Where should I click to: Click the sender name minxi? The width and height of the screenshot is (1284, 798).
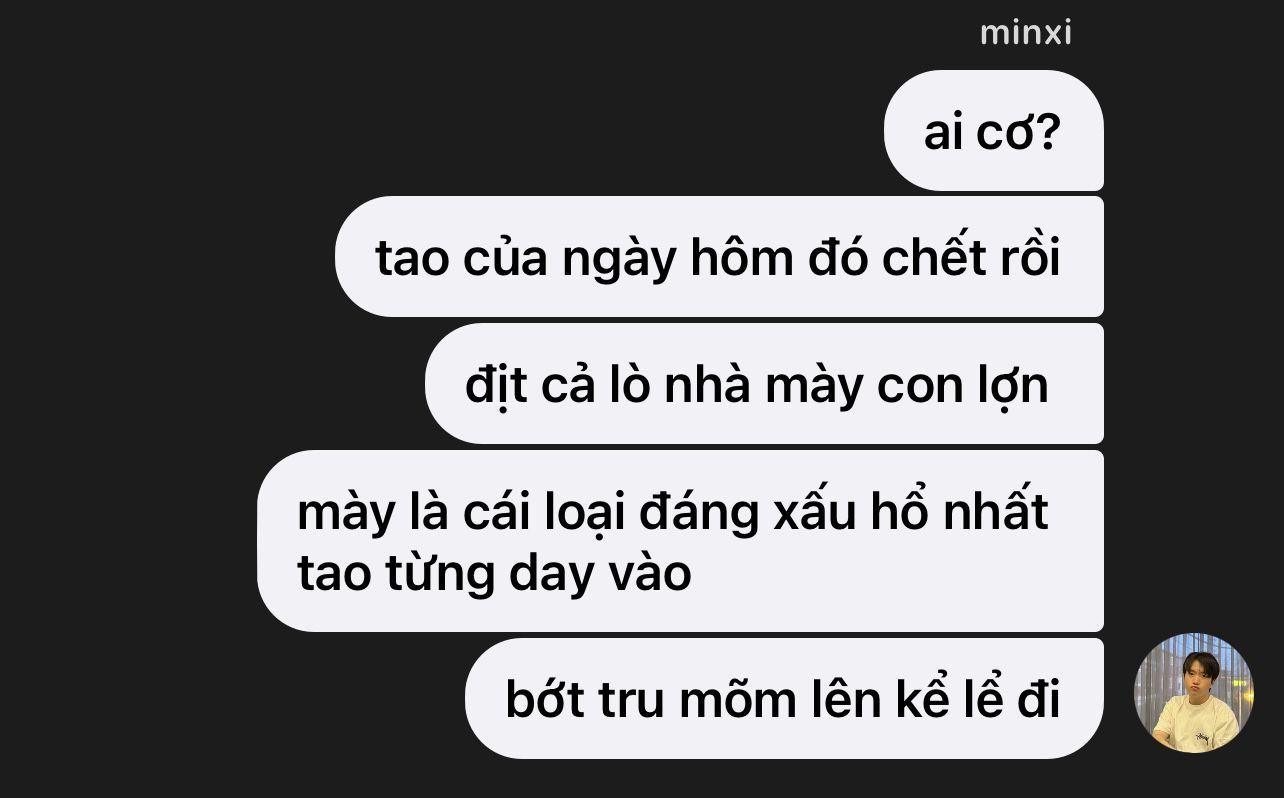point(1025,32)
